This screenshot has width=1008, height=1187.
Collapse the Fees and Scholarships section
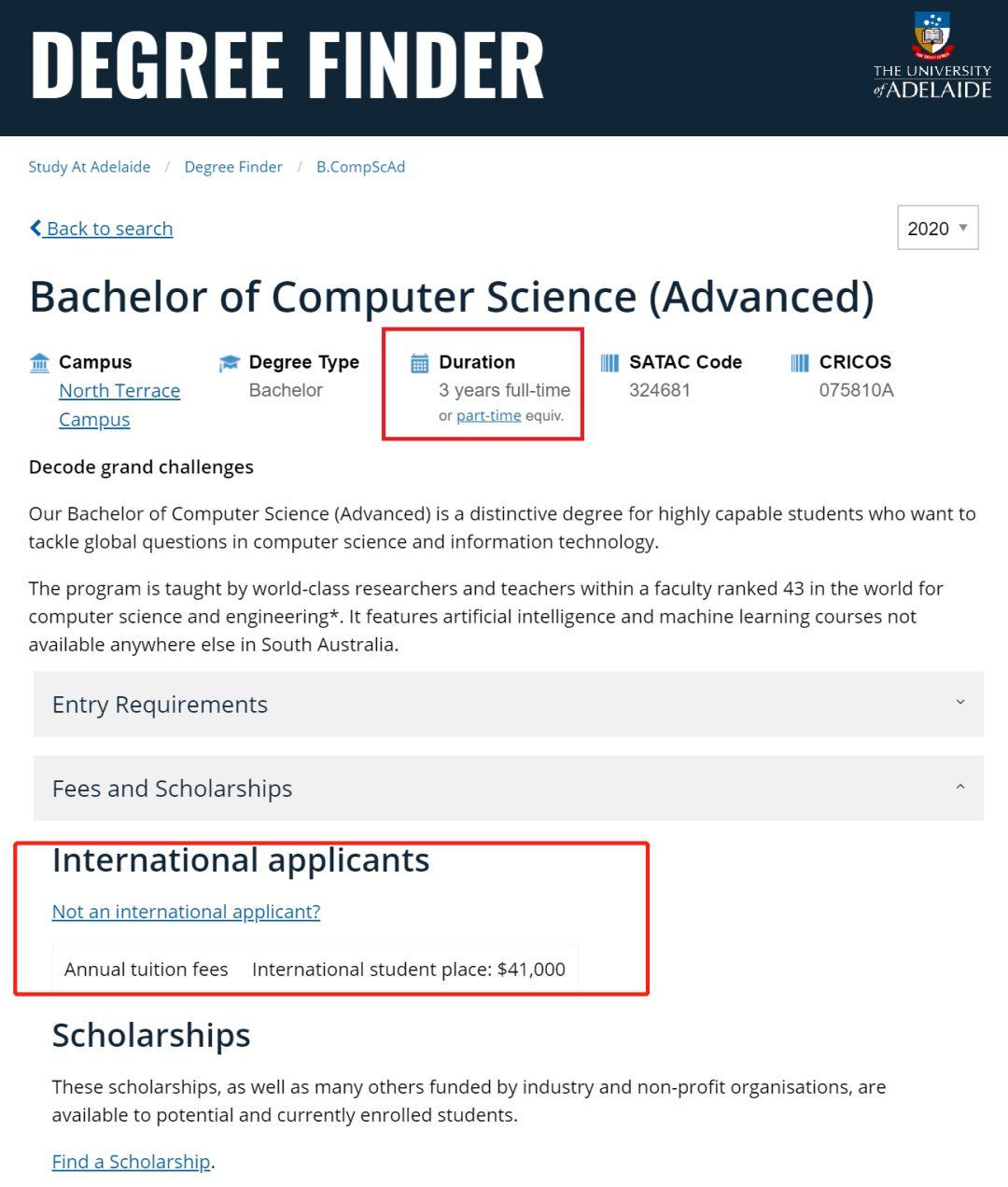509,788
